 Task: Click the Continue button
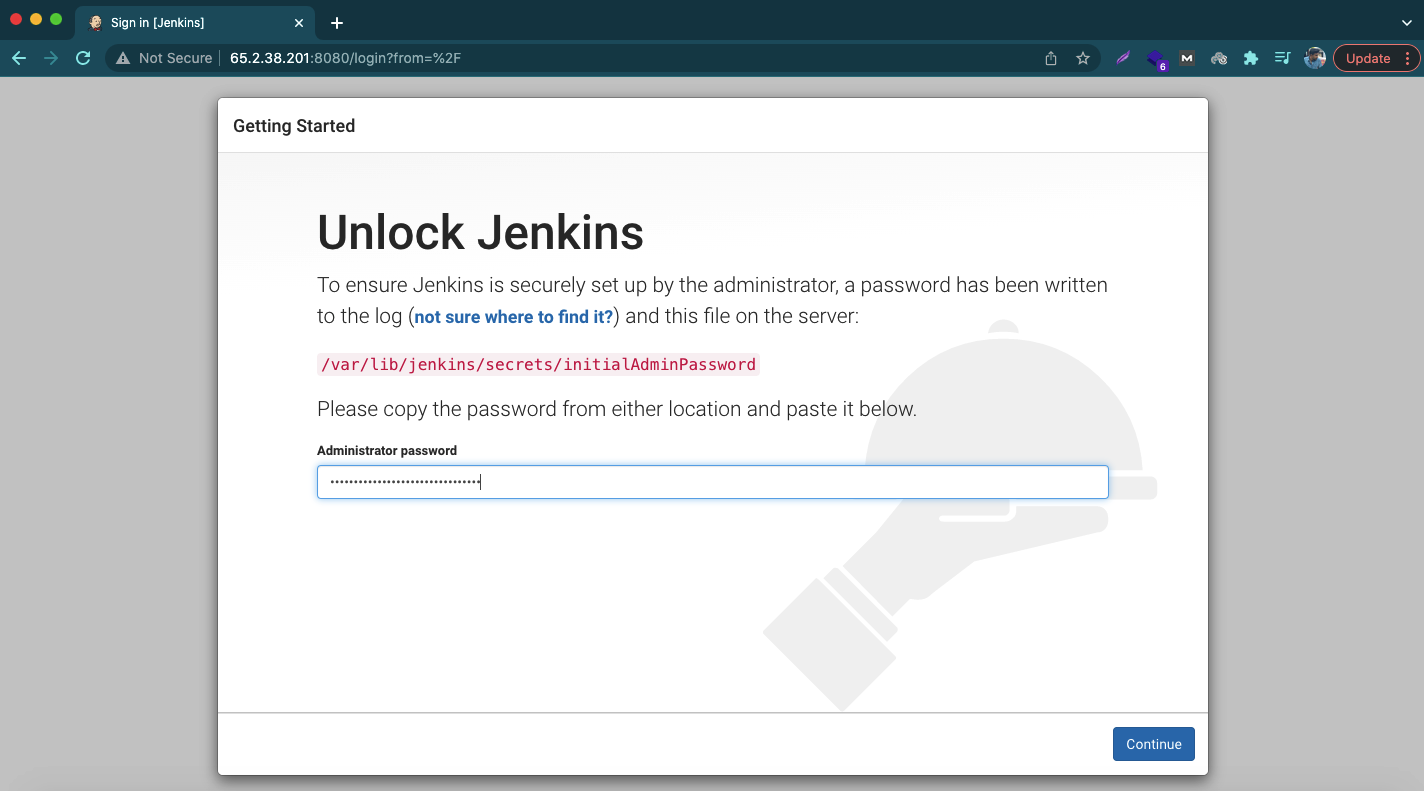pyautogui.click(x=1154, y=744)
